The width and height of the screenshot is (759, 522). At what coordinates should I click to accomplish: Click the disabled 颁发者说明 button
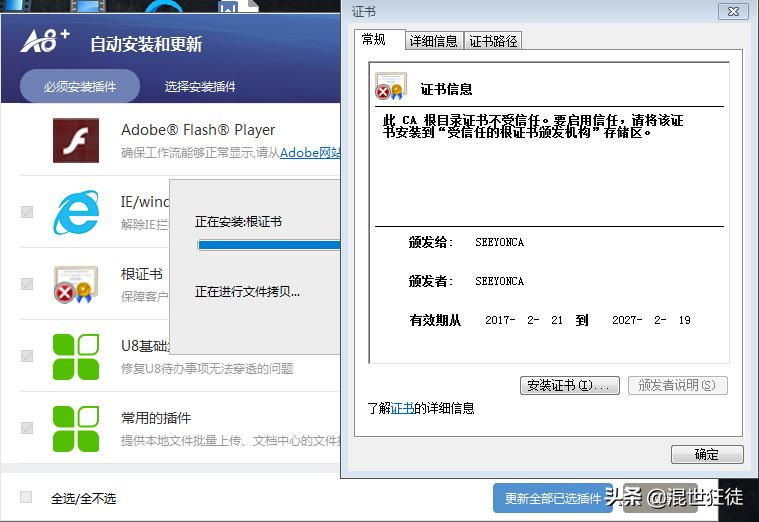[x=678, y=385]
